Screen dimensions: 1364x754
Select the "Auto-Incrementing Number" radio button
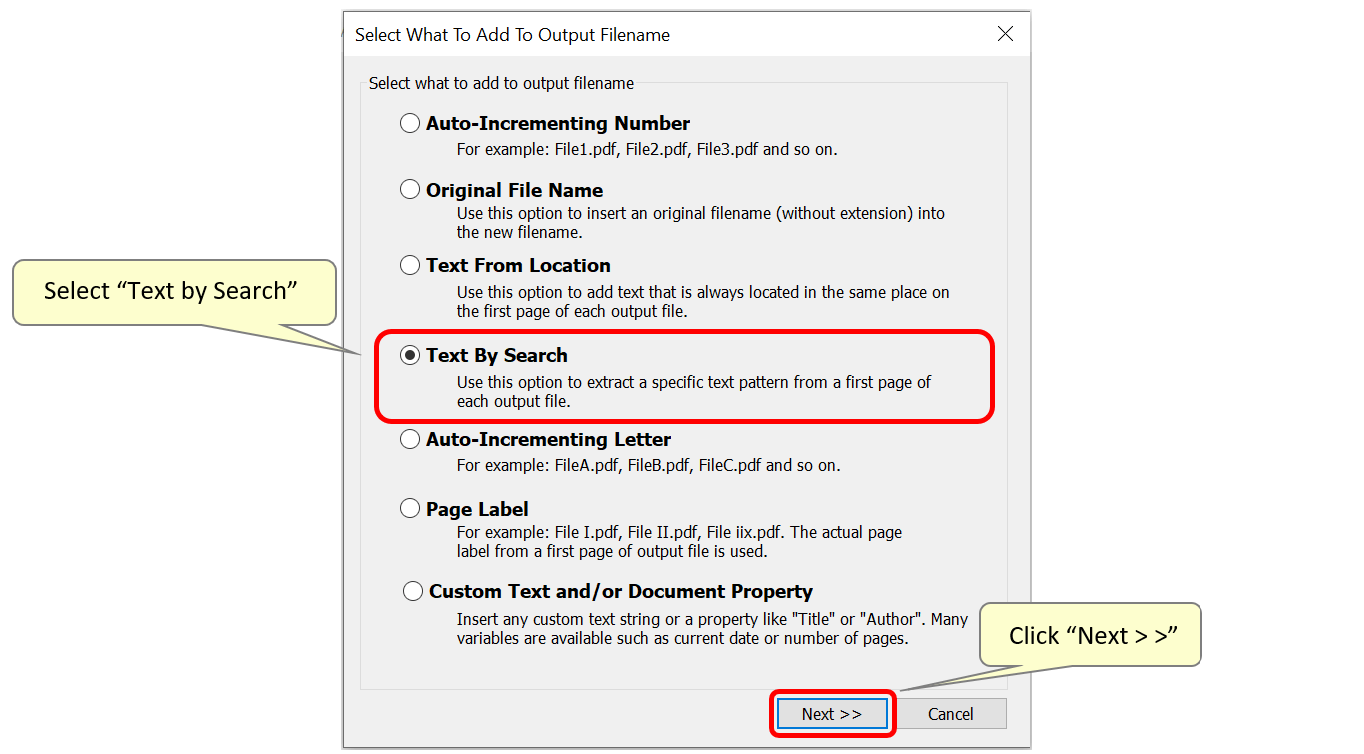[x=410, y=122]
